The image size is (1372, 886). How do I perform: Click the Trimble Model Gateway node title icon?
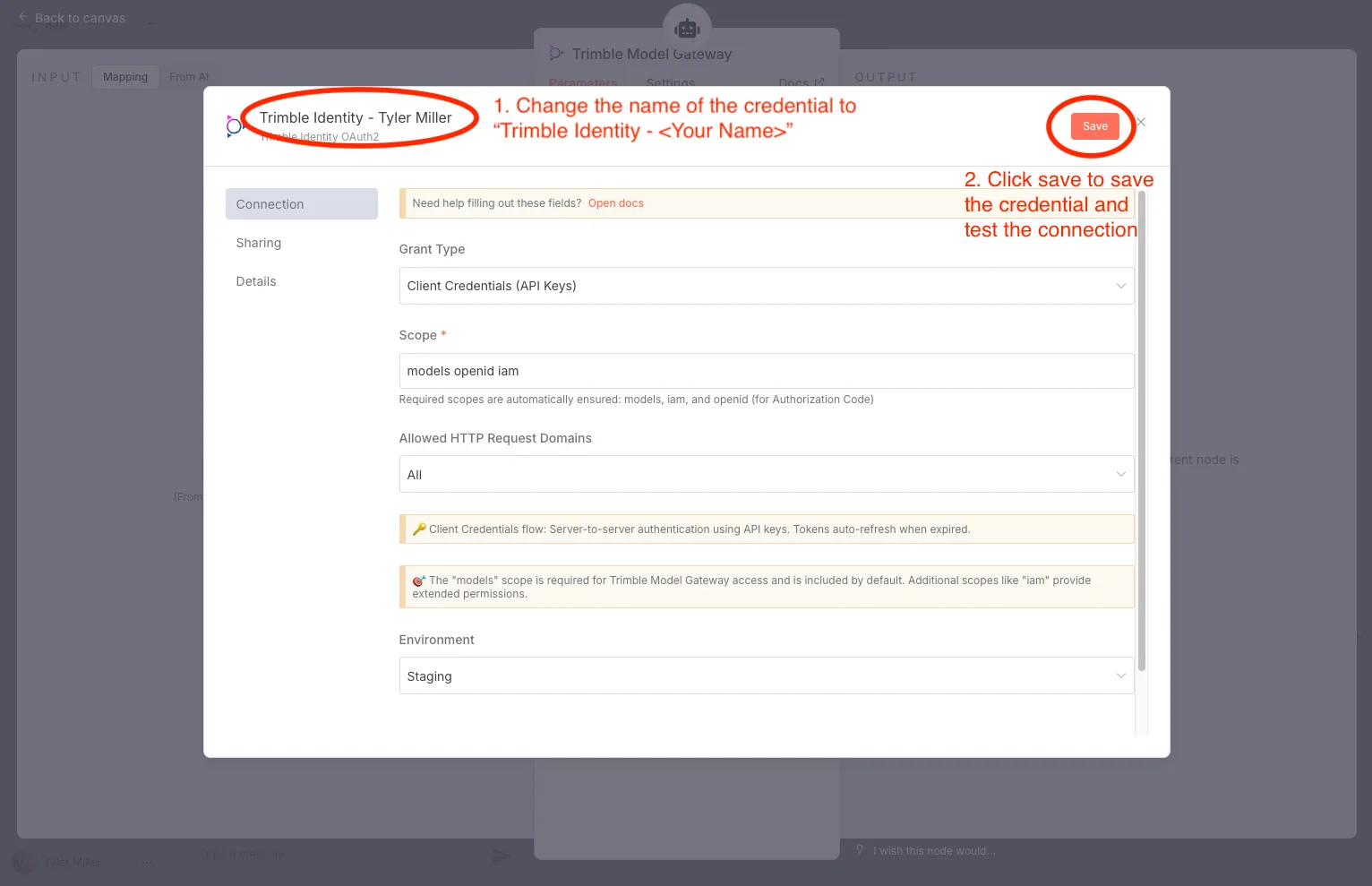556,54
